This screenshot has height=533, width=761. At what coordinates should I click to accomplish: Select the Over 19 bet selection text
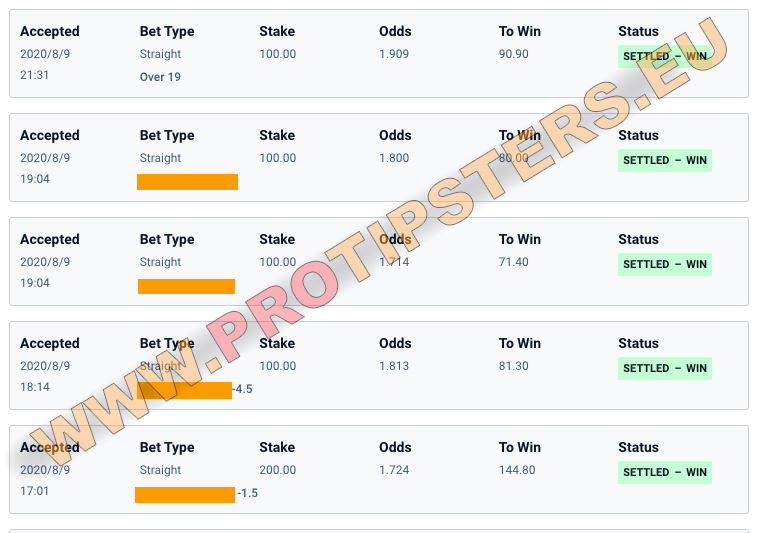point(160,77)
